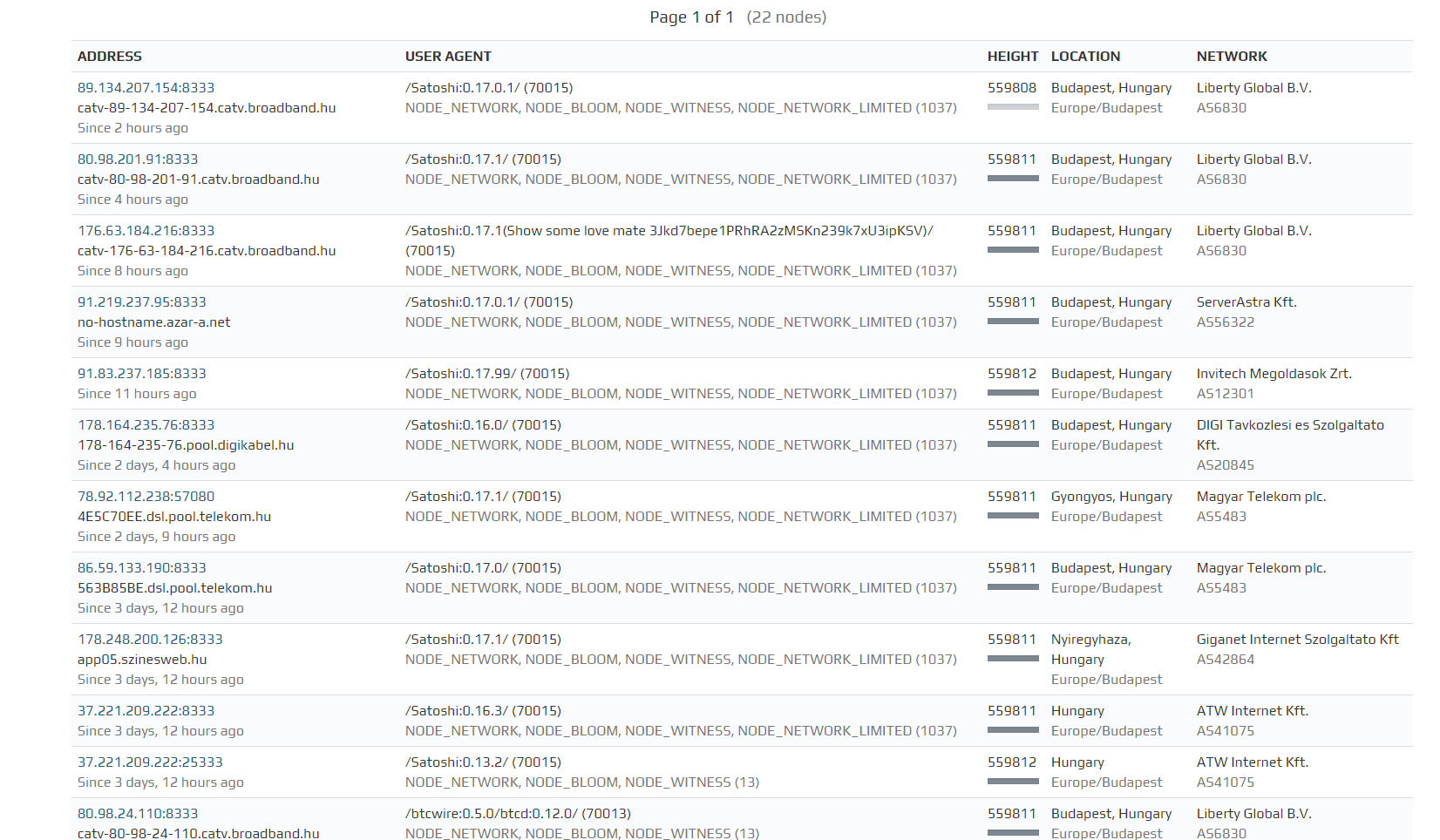The image size is (1440, 840).
Task: Click the Page 1 of 1 text
Action: point(692,17)
